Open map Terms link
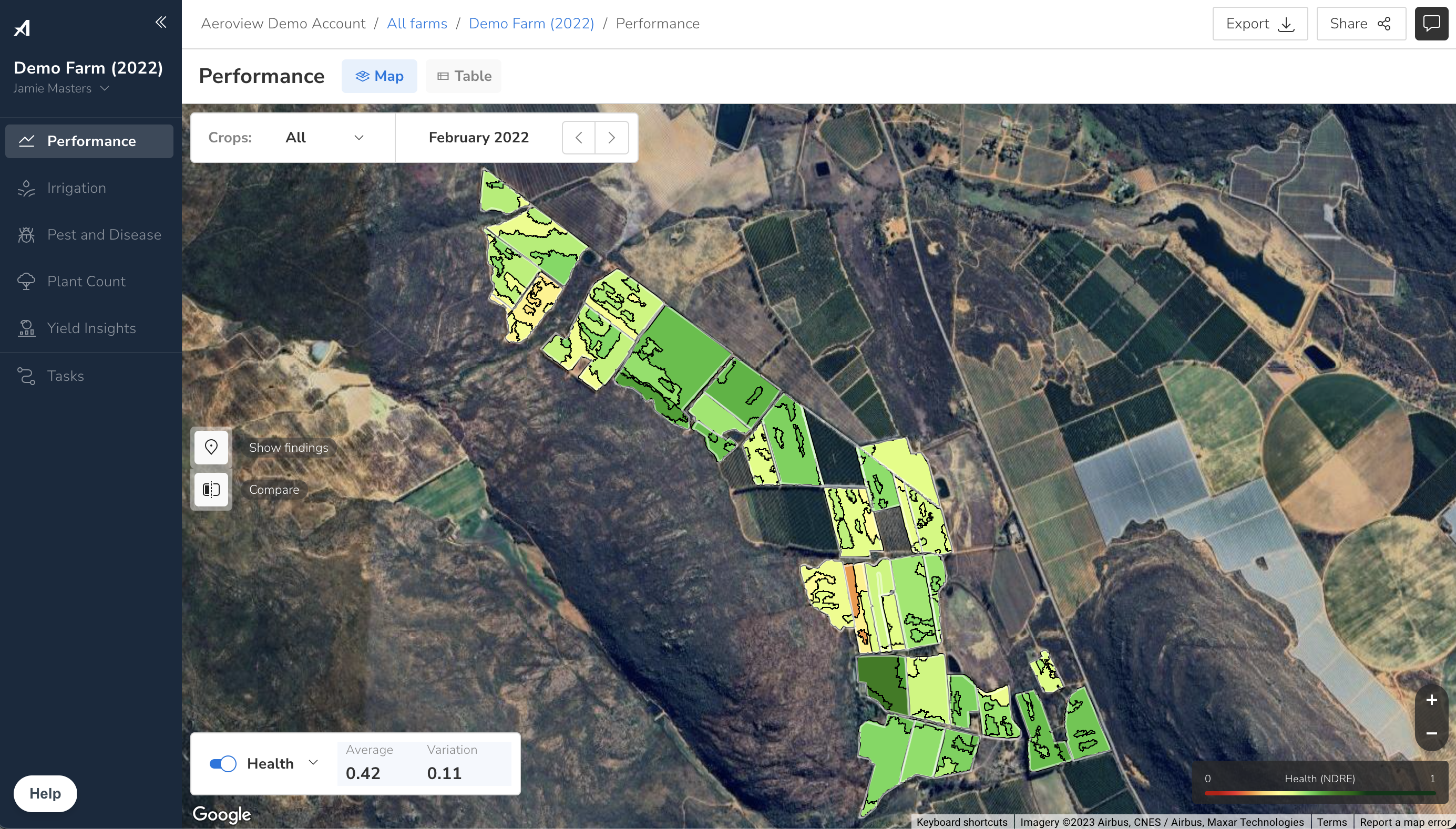The image size is (1456, 829). [x=1332, y=822]
